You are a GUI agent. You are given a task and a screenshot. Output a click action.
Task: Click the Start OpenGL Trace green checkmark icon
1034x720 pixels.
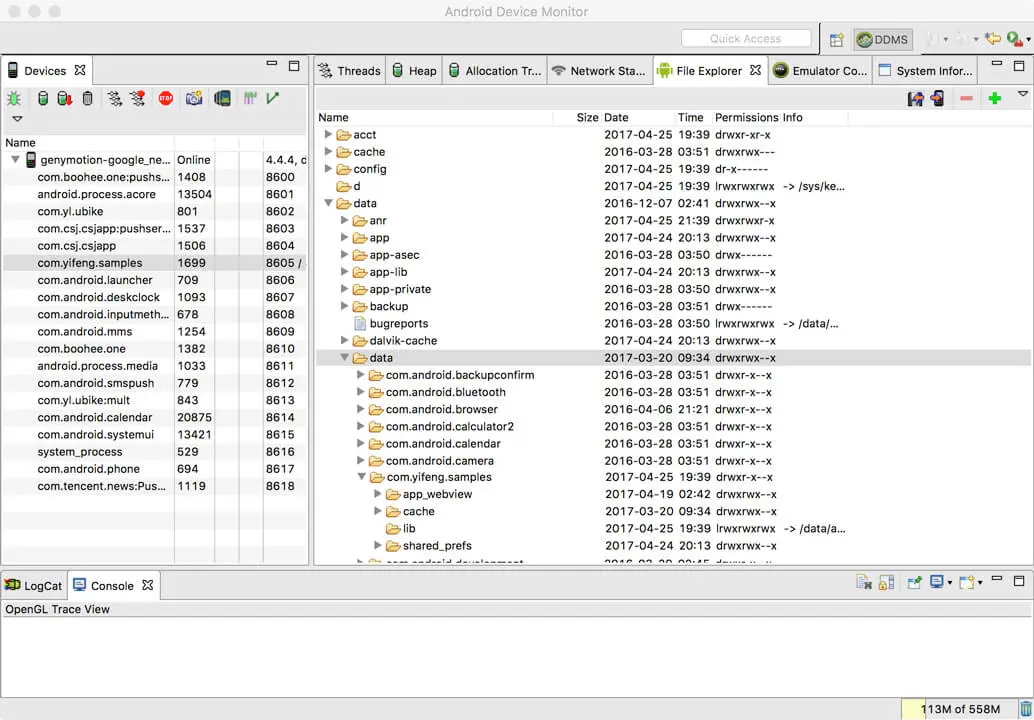coord(272,98)
